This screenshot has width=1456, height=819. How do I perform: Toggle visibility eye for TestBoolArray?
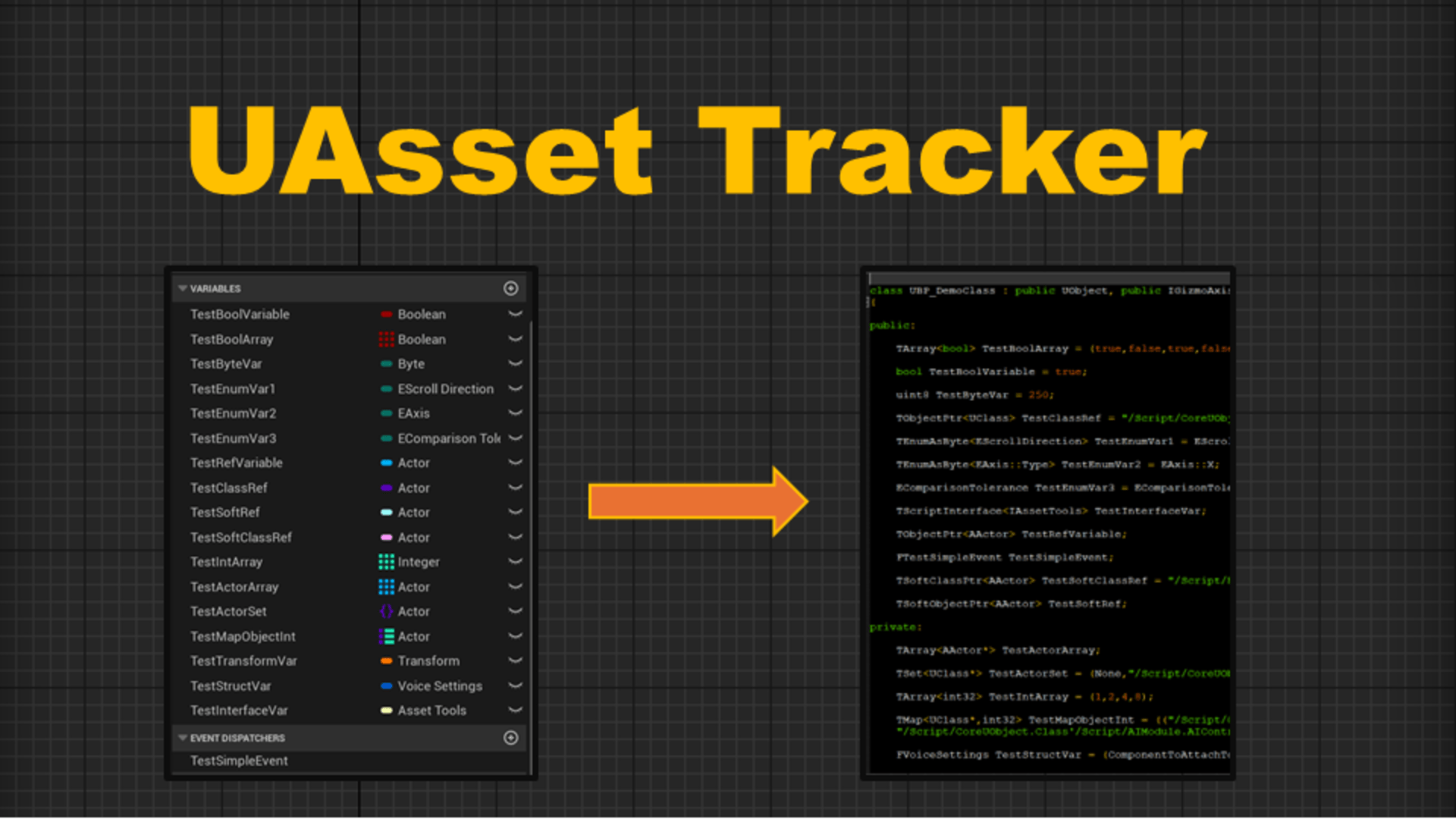pos(515,339)
